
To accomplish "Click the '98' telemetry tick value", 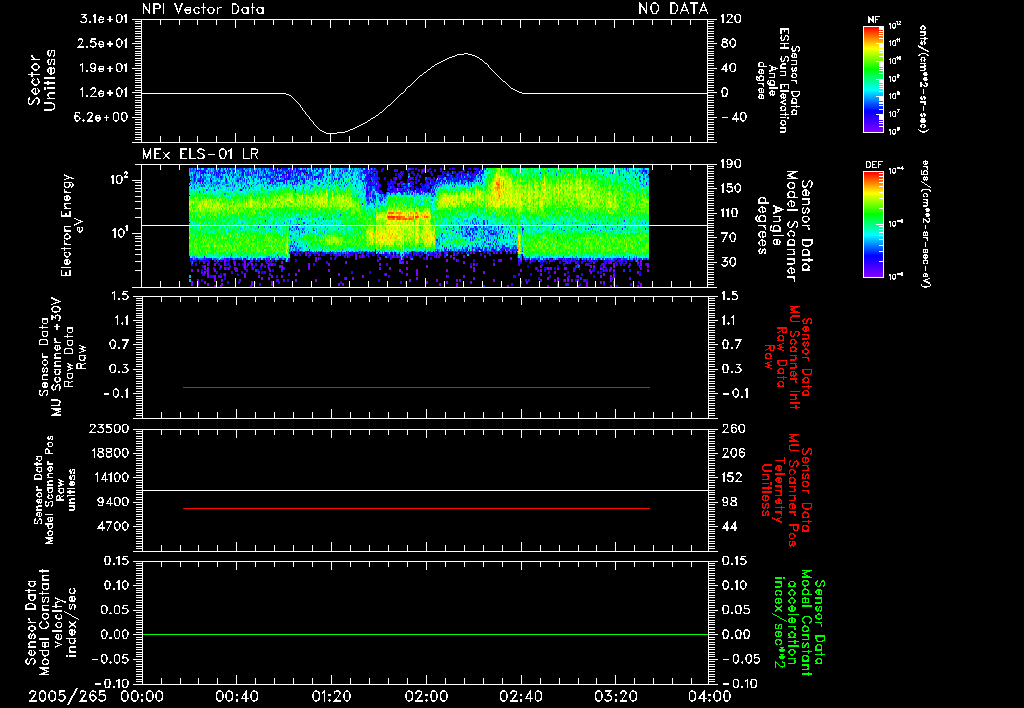I will coord(729,502).
